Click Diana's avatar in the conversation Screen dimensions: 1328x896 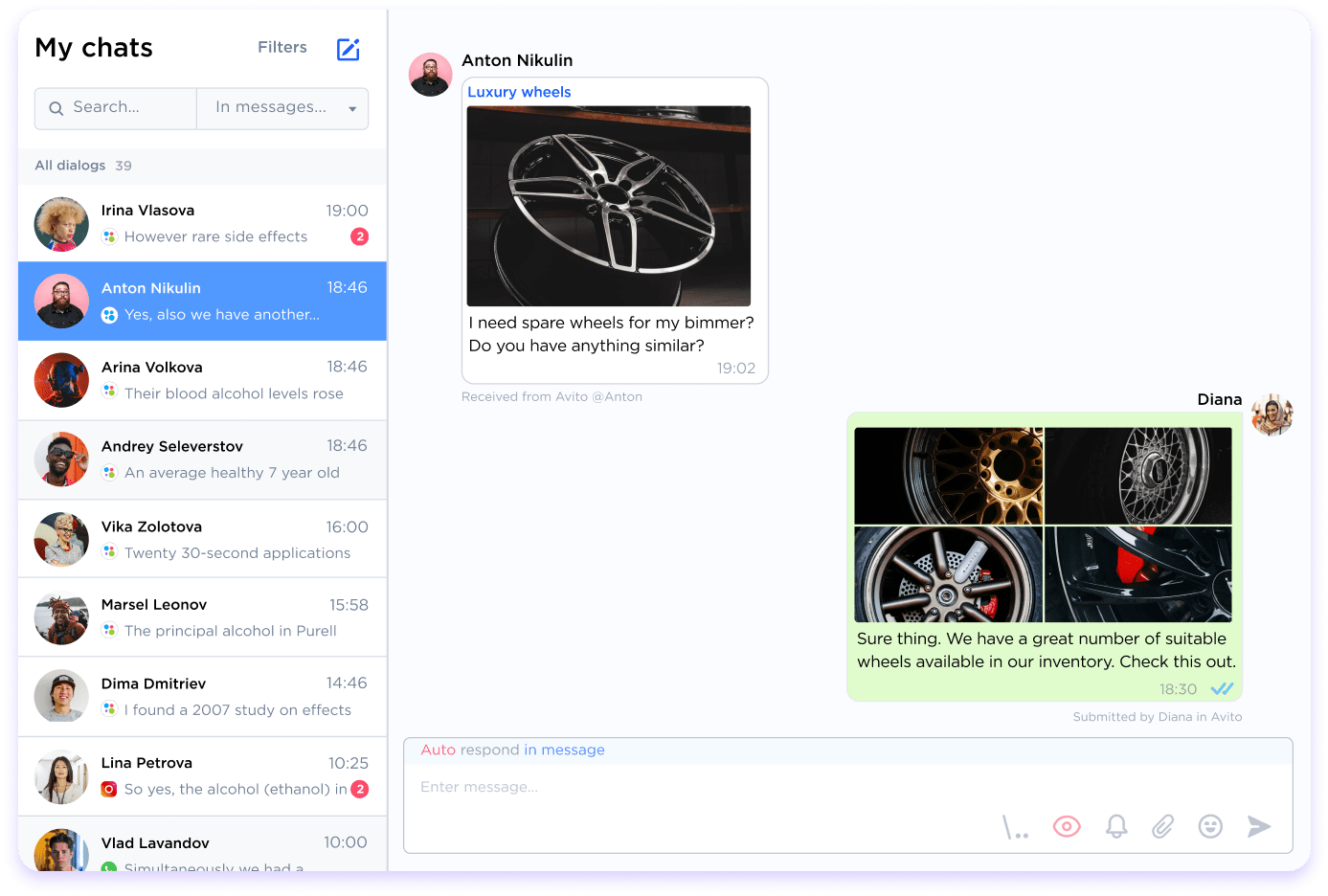pos(1272,414)
